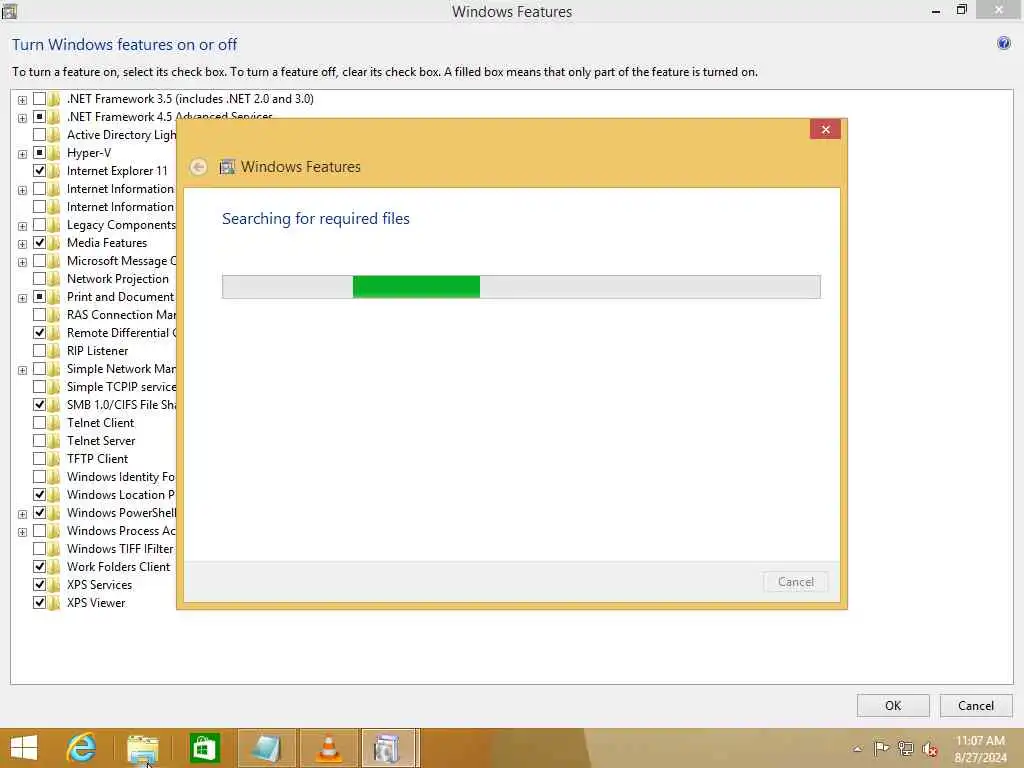Image resolution: width=1024 pixels, height=768 pixels.
Task: Expand .NET Framework 4.5 Advanced Services node
Action: [x=22, y=118]
